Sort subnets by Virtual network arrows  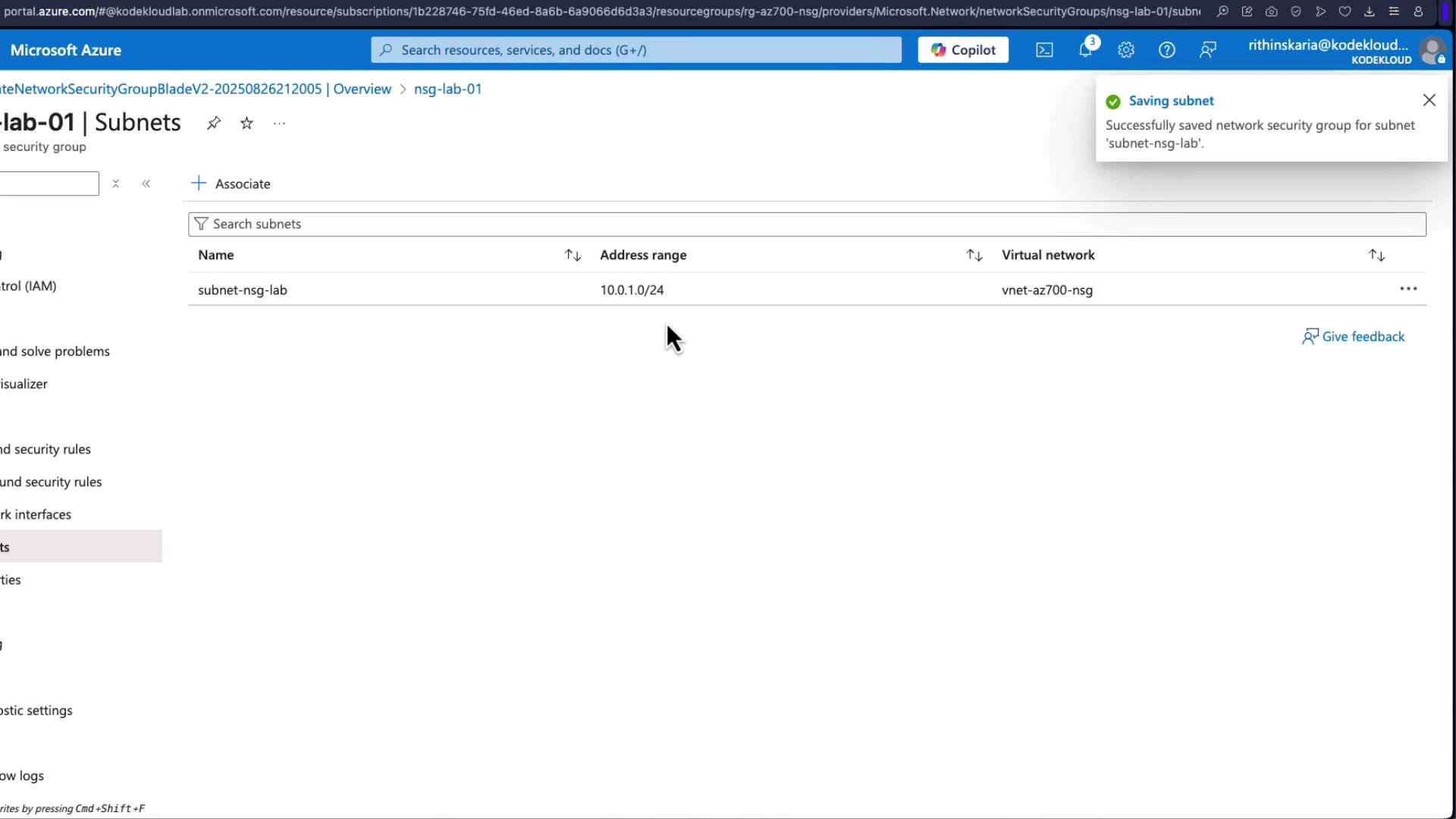[x=1377, y=256]
